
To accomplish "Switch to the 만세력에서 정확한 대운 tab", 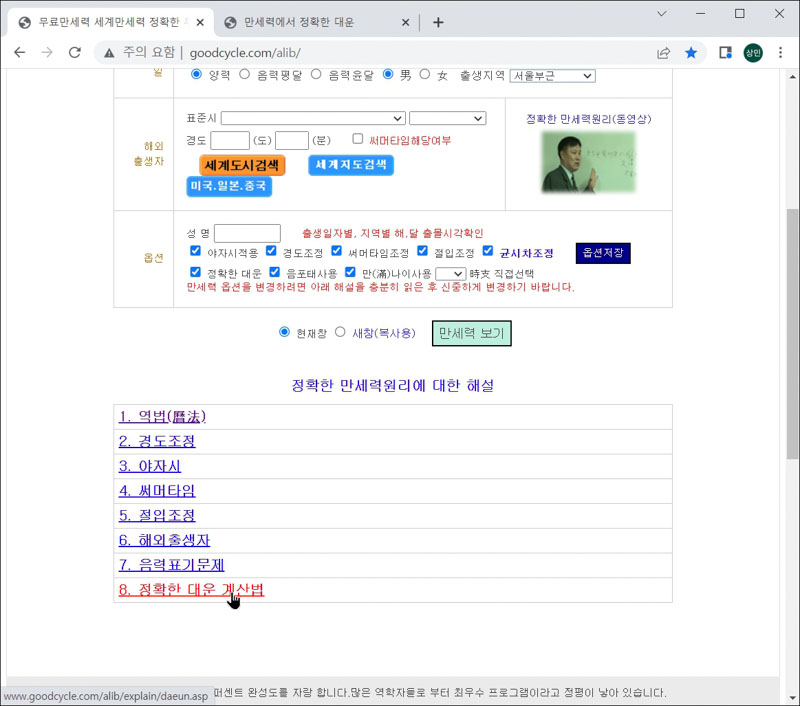I will [310, 20].
